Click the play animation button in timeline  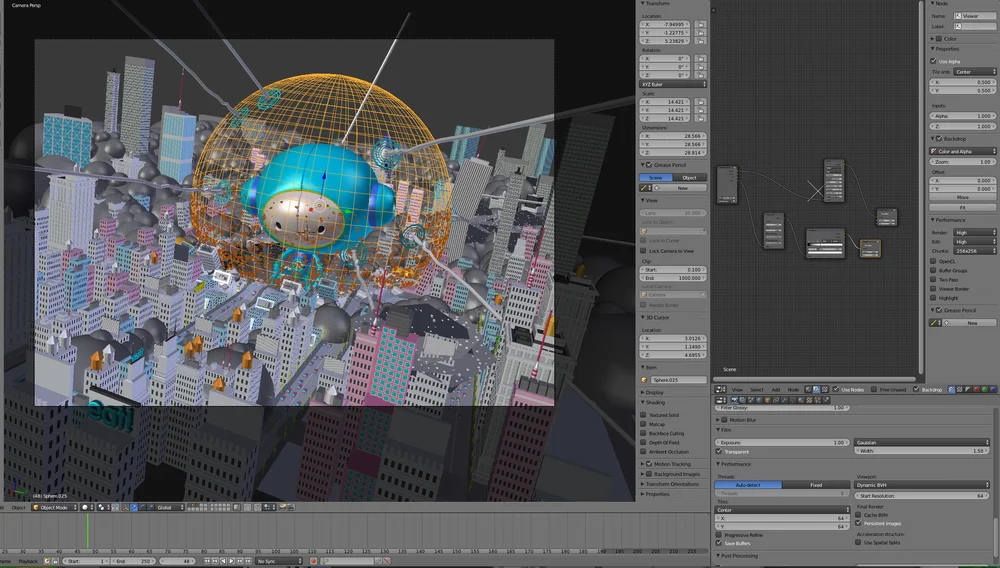[232, 561]
